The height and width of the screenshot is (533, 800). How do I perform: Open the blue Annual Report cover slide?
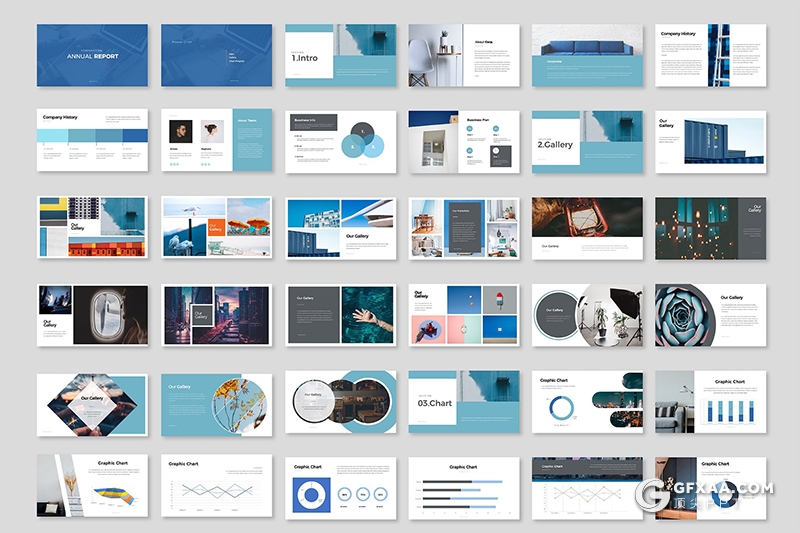click(92, 56)
